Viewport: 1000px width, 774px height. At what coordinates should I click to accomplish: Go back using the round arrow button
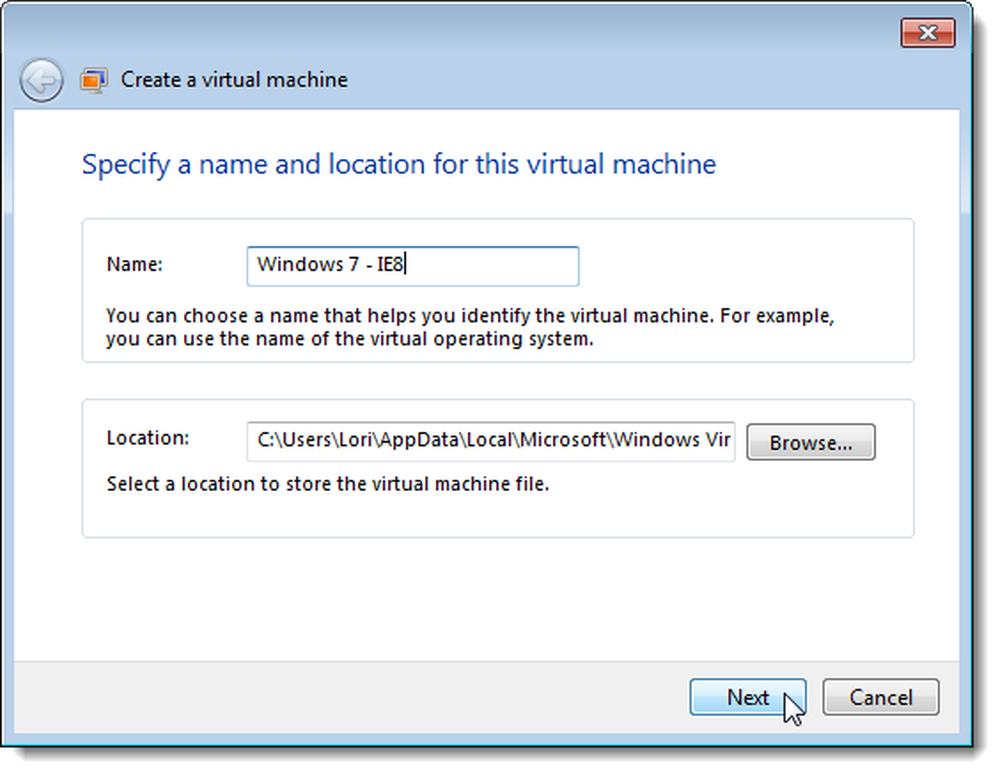click(41, 80)
